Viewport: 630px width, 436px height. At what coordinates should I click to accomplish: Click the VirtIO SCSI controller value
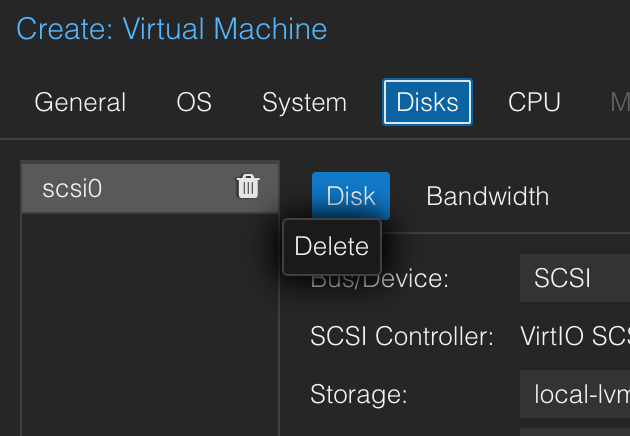click(575, 336)
